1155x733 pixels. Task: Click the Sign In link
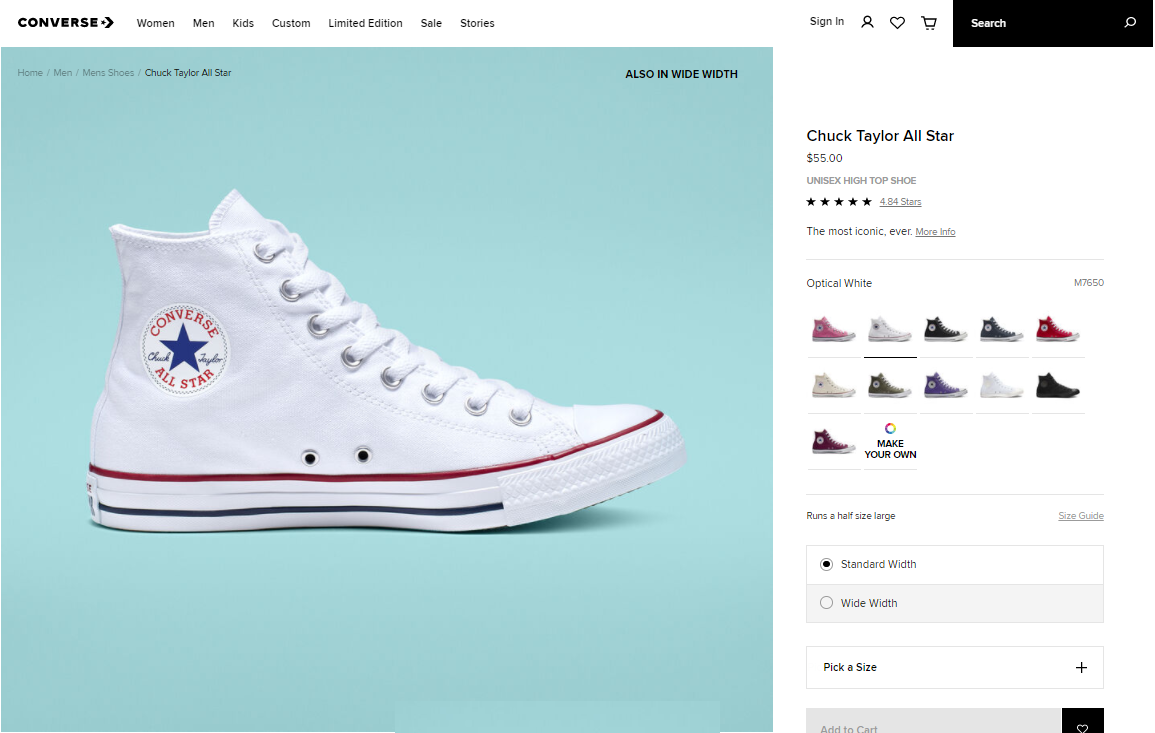(826, 21)
